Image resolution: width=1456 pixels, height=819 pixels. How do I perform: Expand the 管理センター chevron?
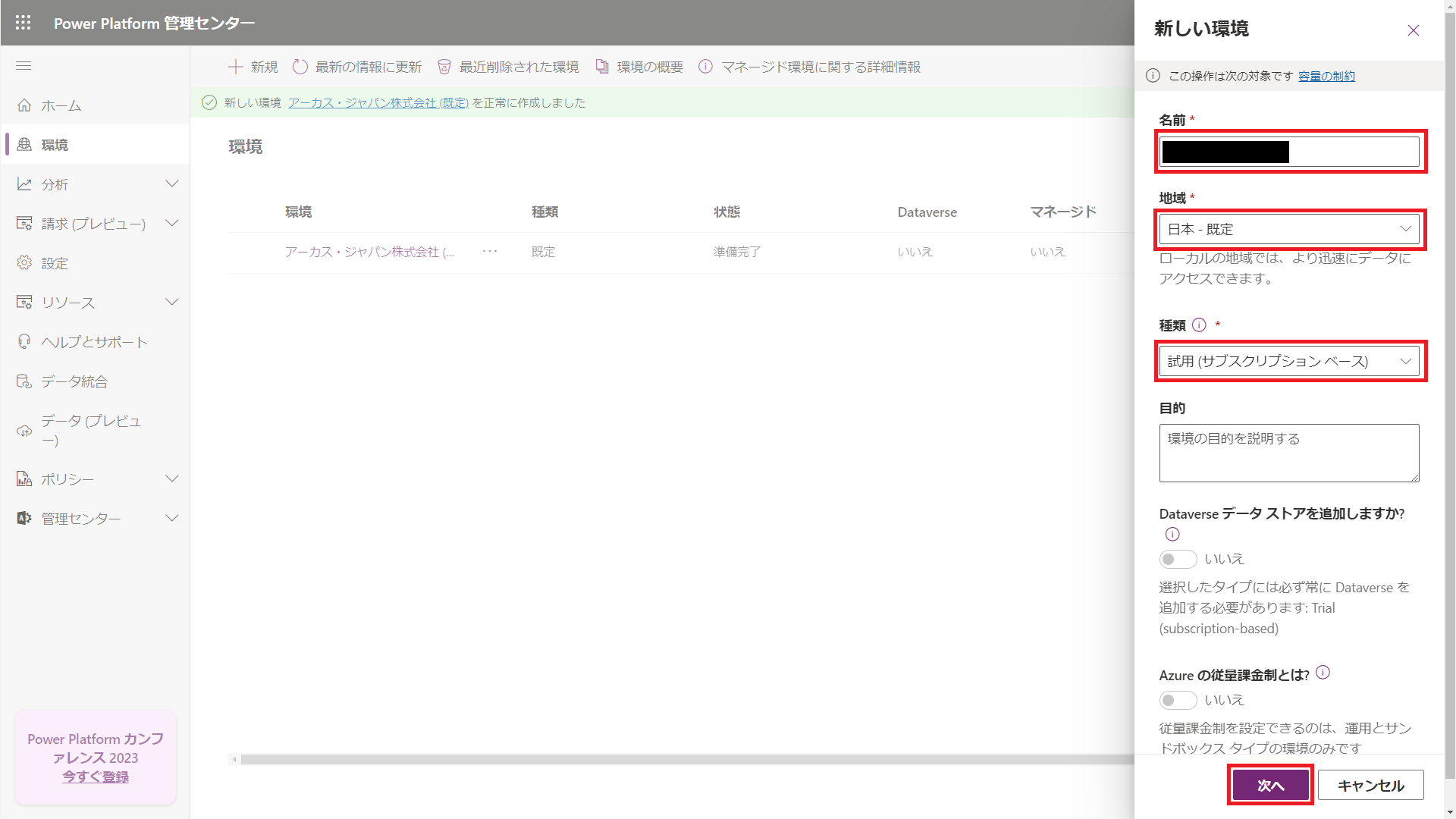(172, 519)
